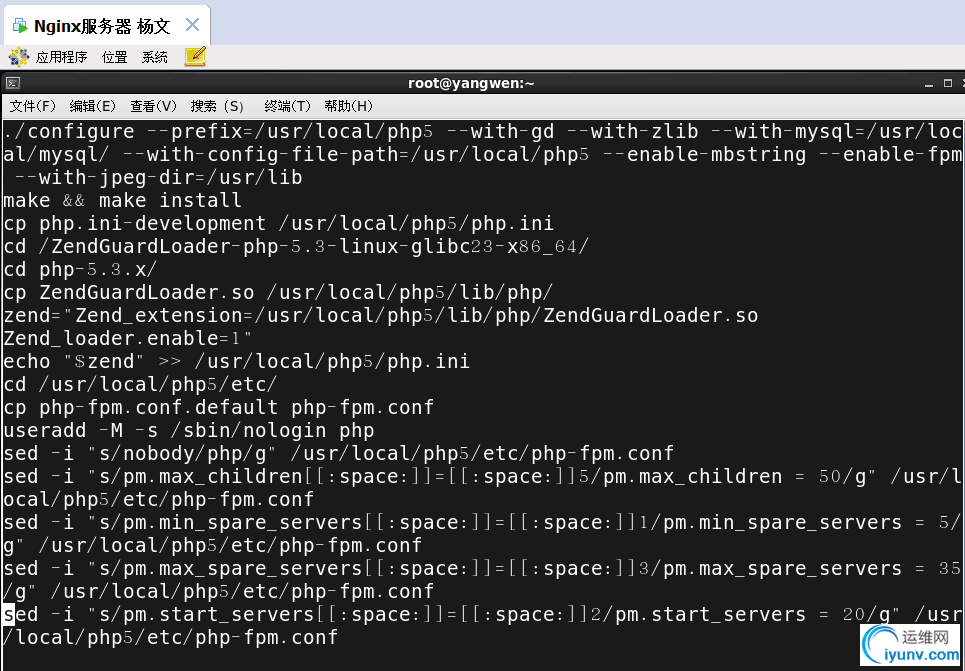Image resolution: width=965 pixels, height=671 pixels.
Task: Open the 系统 menu
Action: (x=154, y=57)
